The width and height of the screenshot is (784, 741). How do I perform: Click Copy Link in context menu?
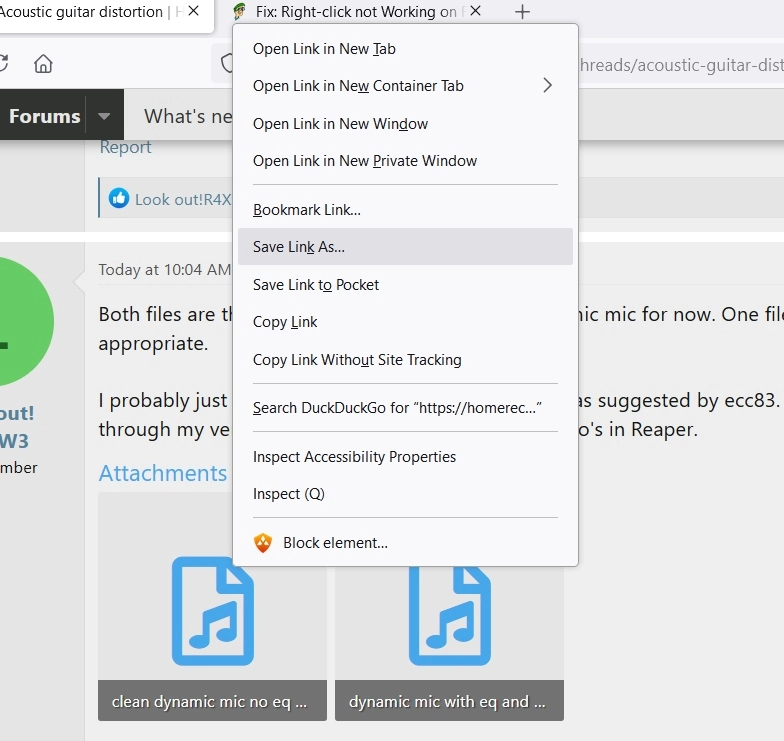point(405,322)
